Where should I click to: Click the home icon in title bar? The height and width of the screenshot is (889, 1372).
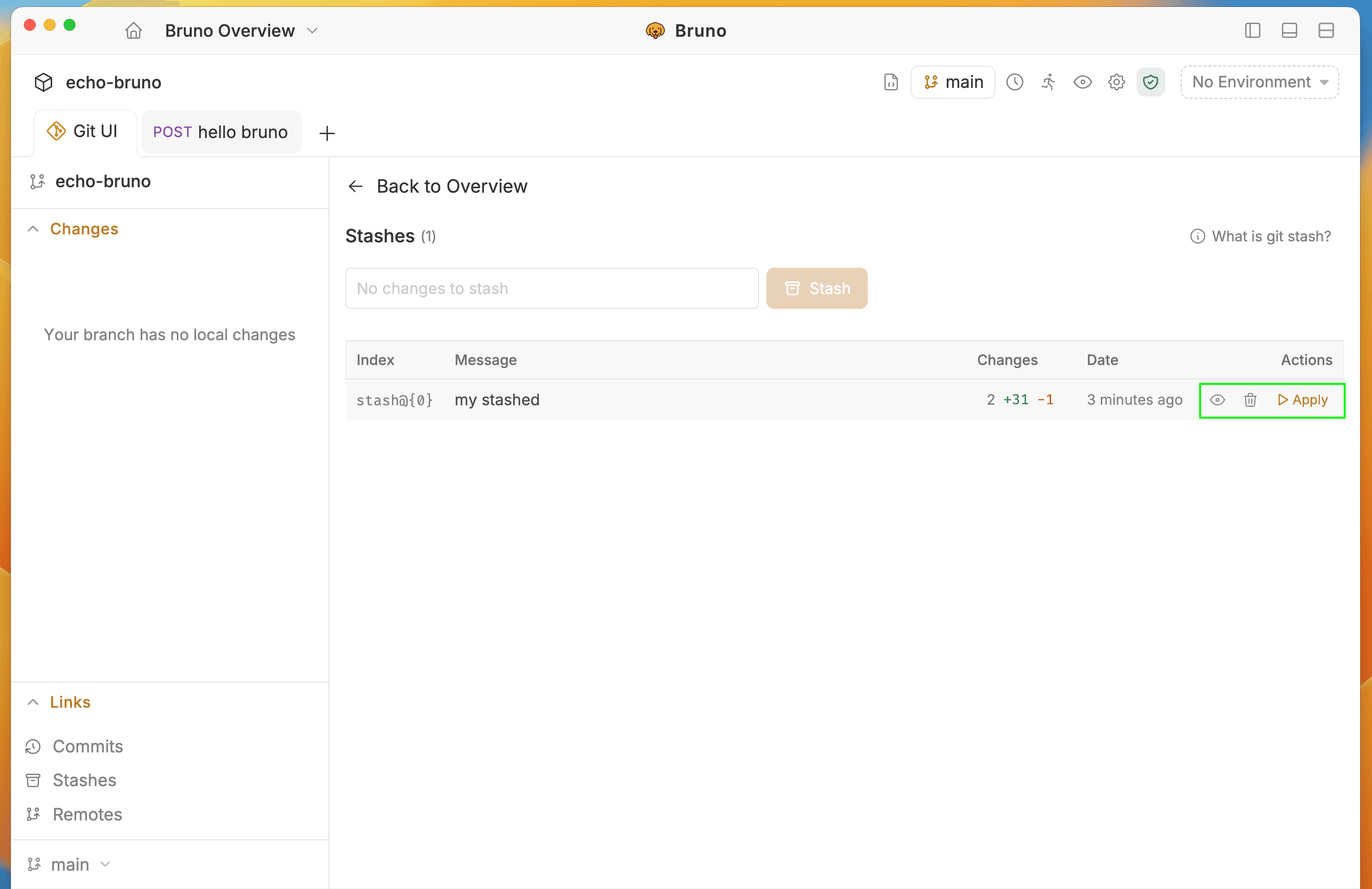pyautogui.click(x=133, y=31)
